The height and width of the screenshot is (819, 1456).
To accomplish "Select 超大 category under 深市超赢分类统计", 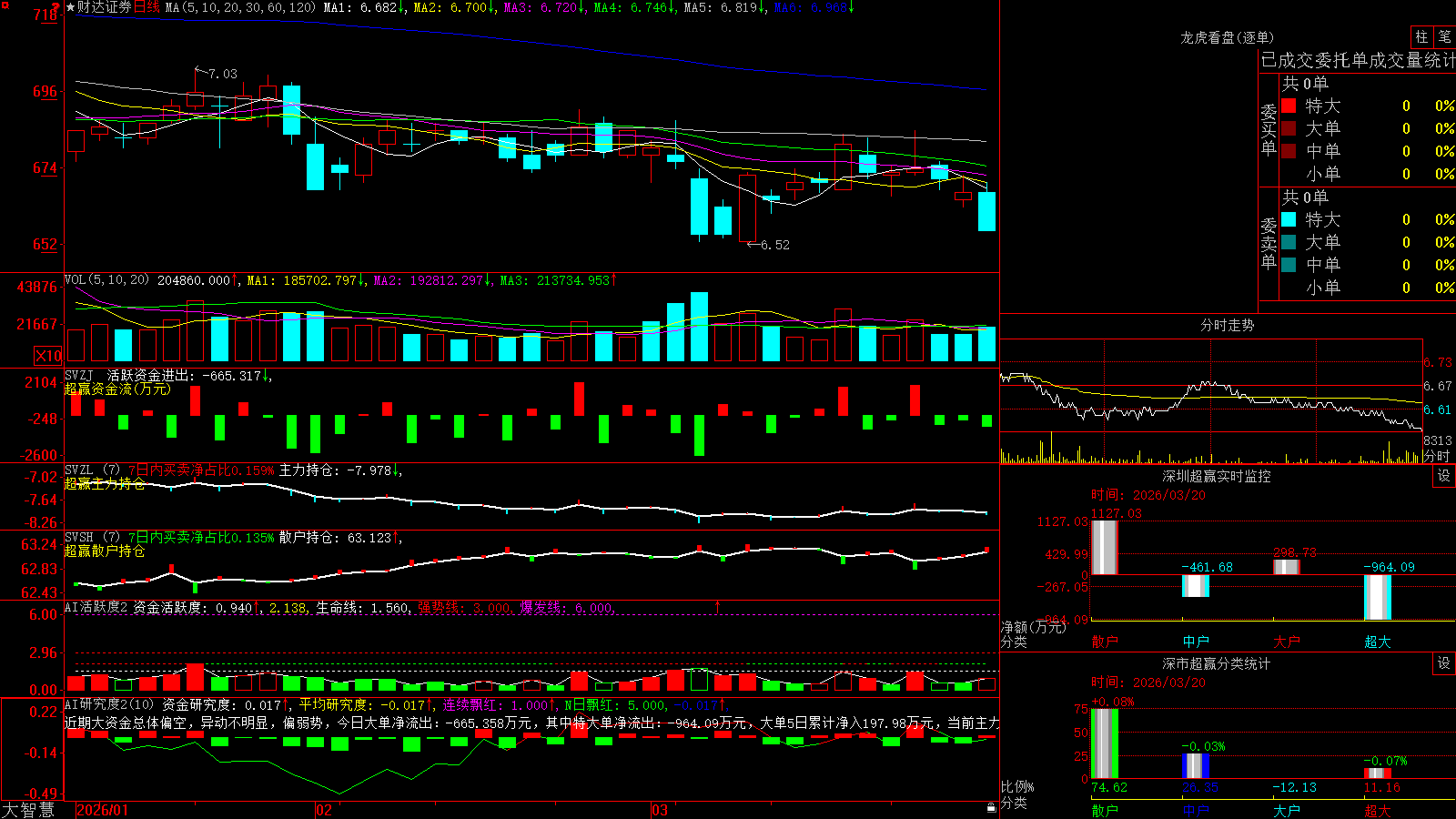I will click(x=1378, y=811).
